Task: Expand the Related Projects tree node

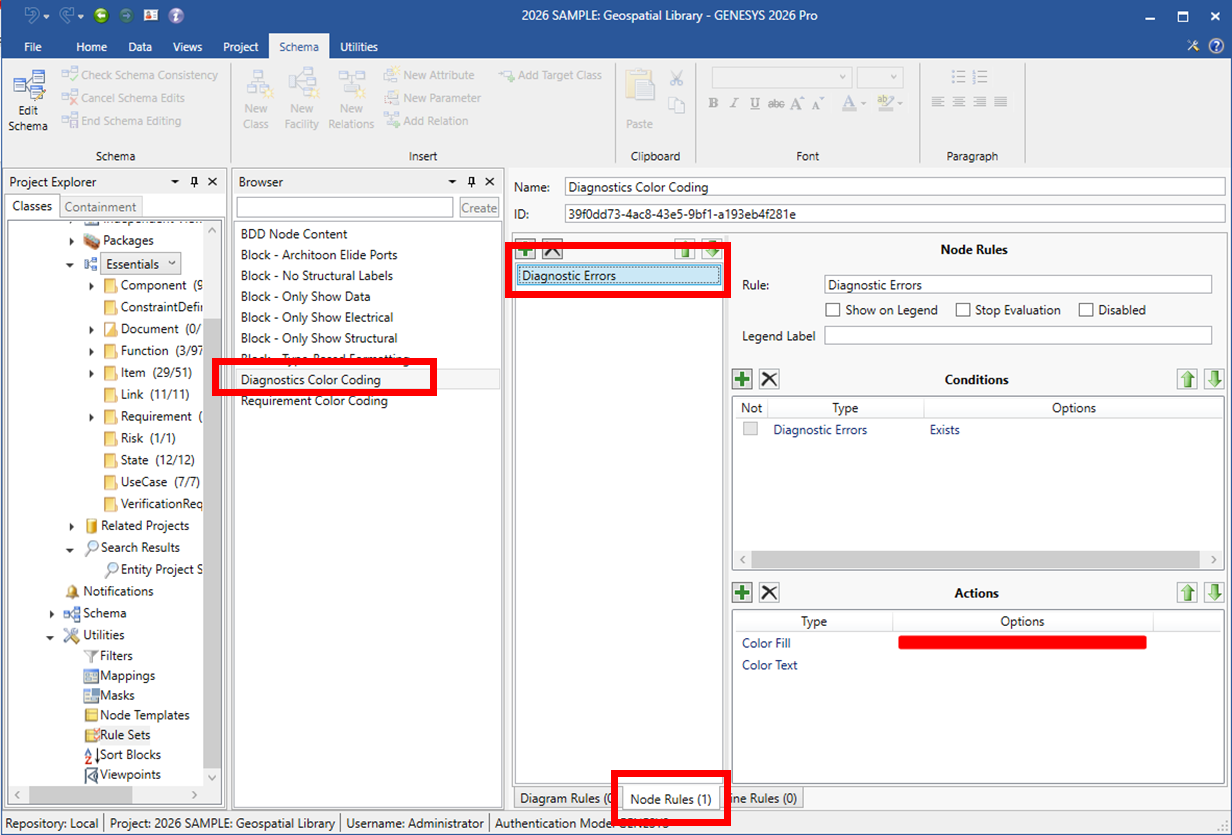Action: pyautogui.click(x=72, y=526)
